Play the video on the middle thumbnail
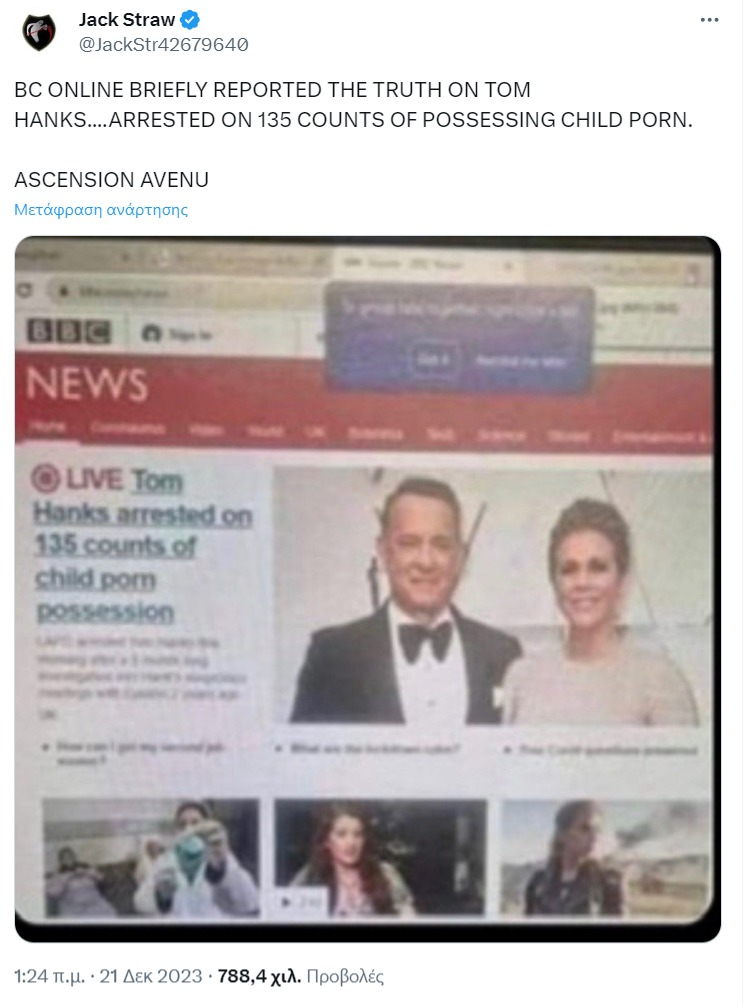 (x=287, y=902)
